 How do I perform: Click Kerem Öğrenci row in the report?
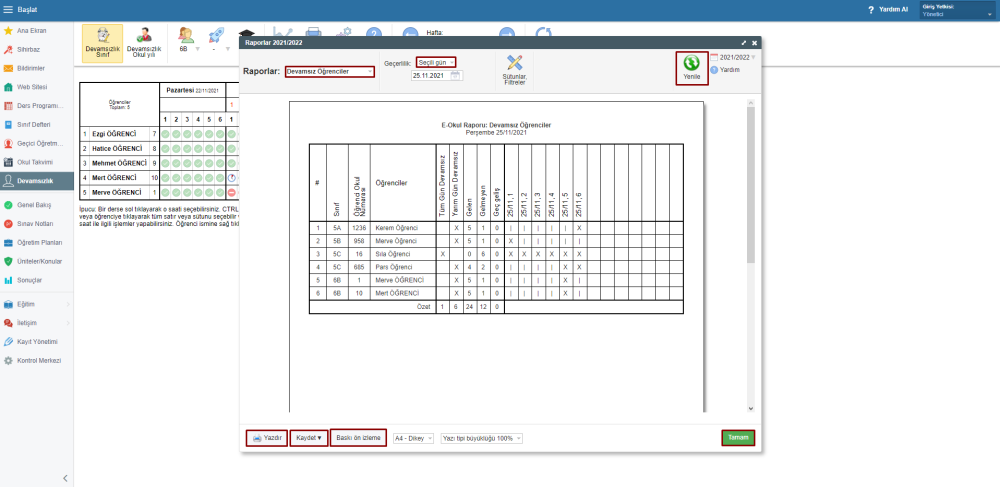coord(496,228)
